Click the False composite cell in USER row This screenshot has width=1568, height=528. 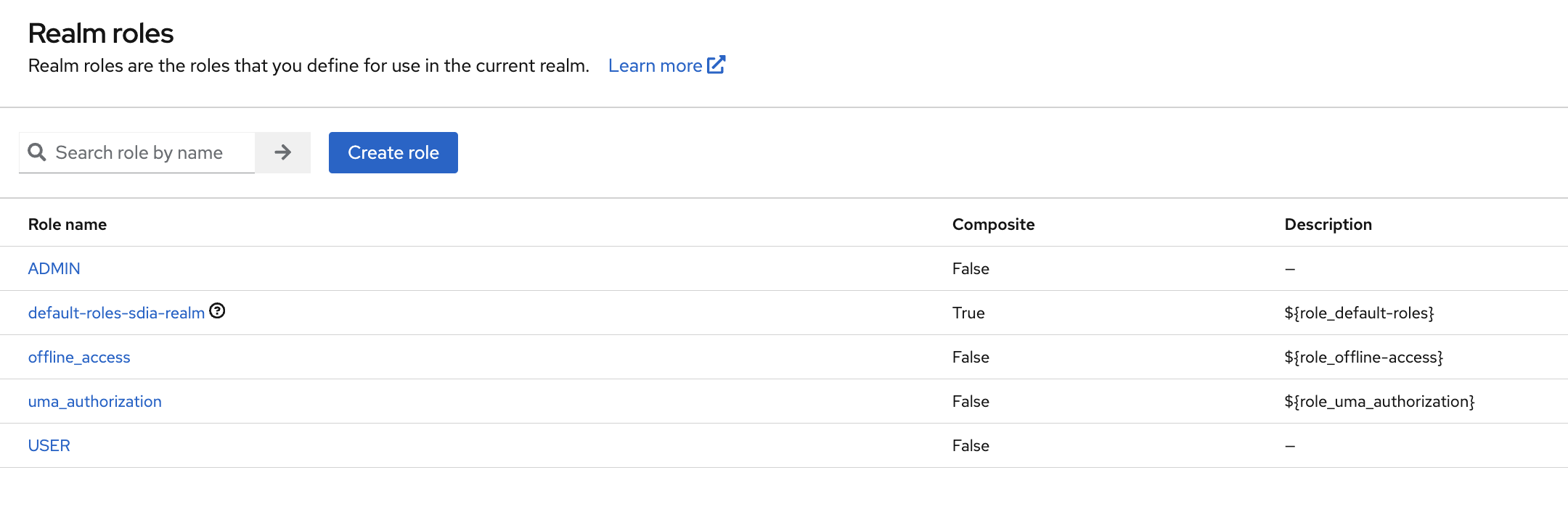971,445
